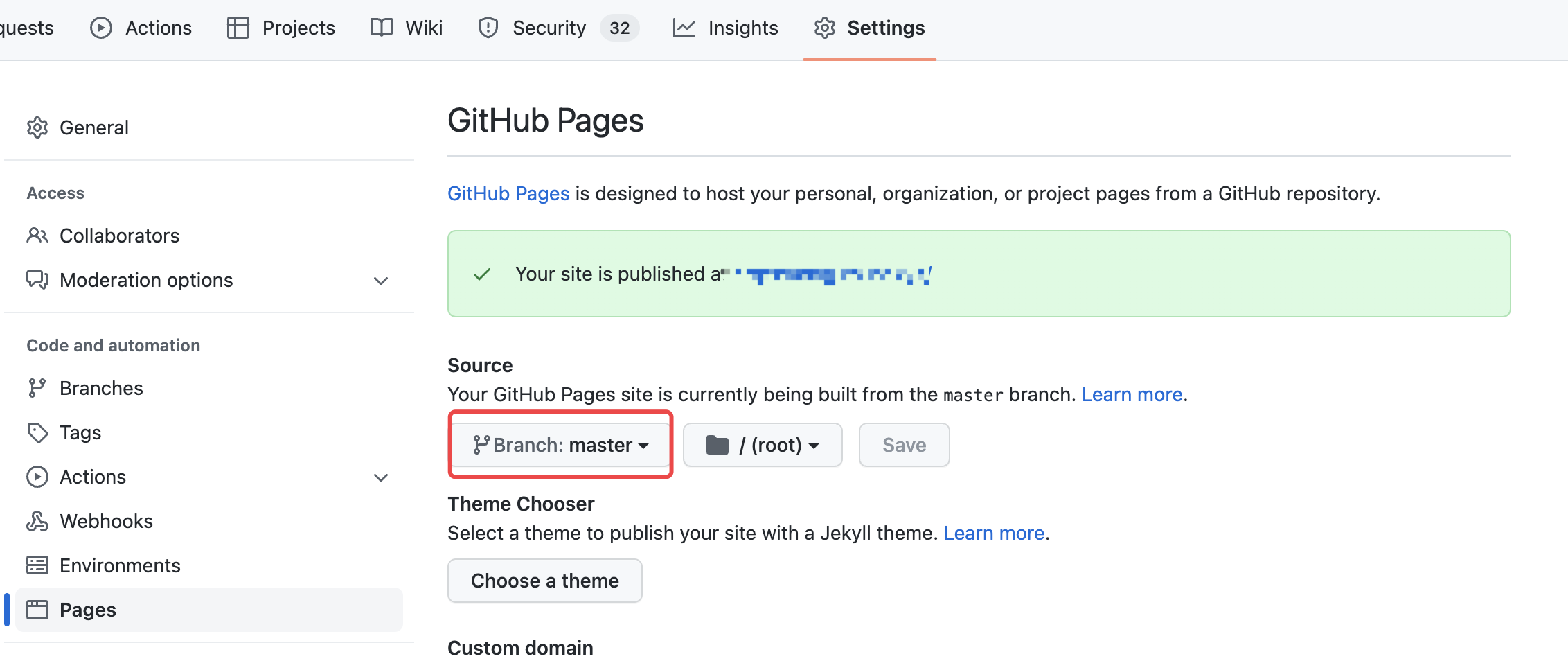The height and width of the screenshot is (661, 1568).
Task: Click the Collaborators people icon
Action: (x=37, y=236)
